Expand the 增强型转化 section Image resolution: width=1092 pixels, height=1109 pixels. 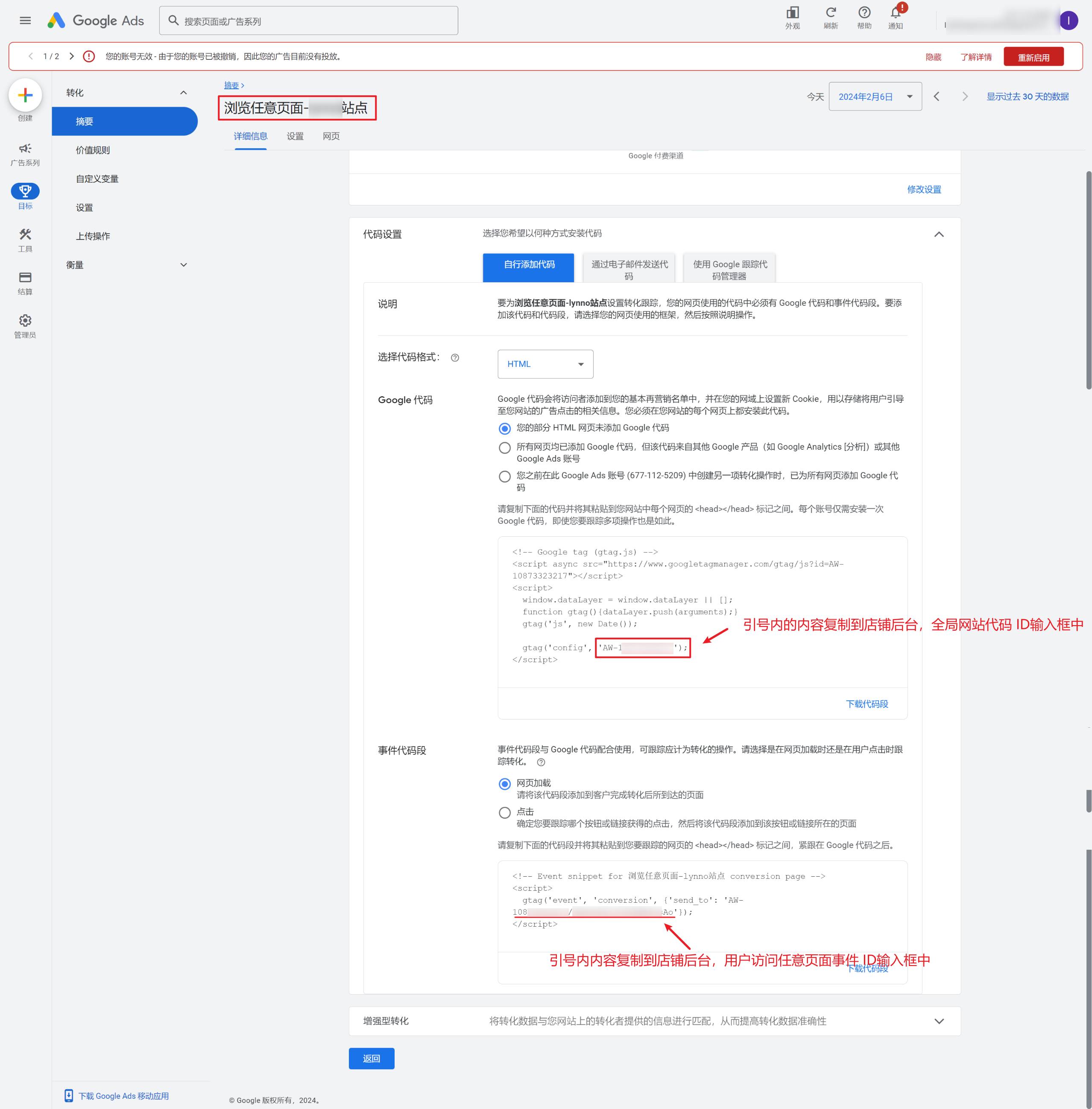(939, 1021)
